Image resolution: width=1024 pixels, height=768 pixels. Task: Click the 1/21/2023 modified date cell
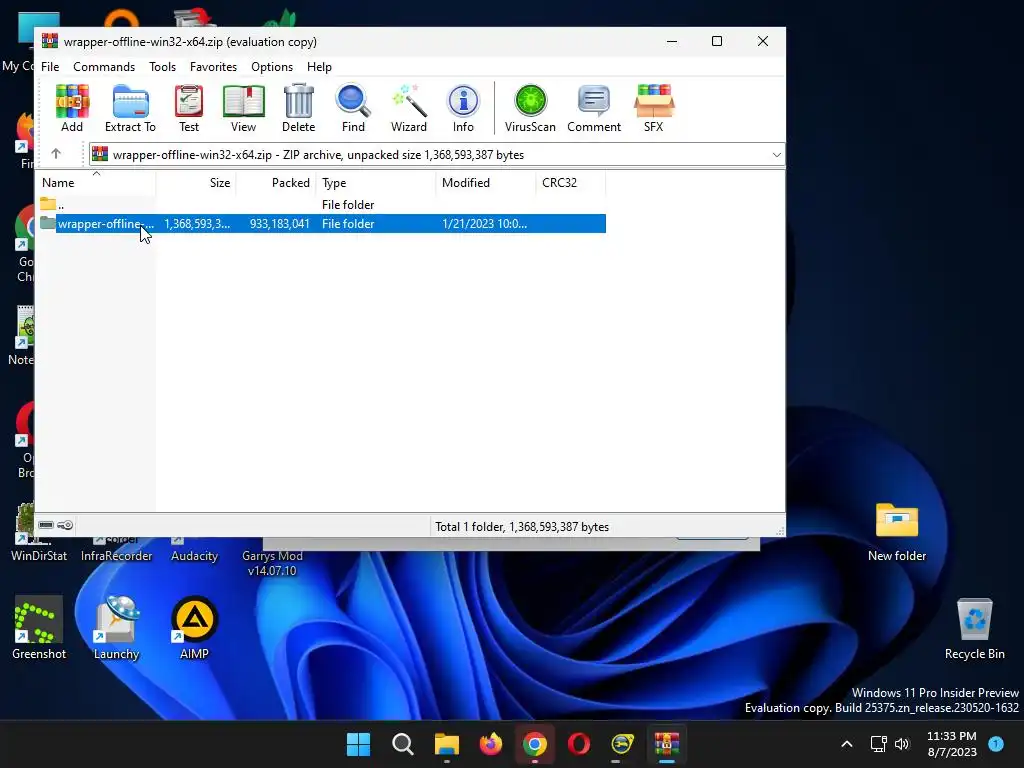pyautogui.click(x=485, y=223)
